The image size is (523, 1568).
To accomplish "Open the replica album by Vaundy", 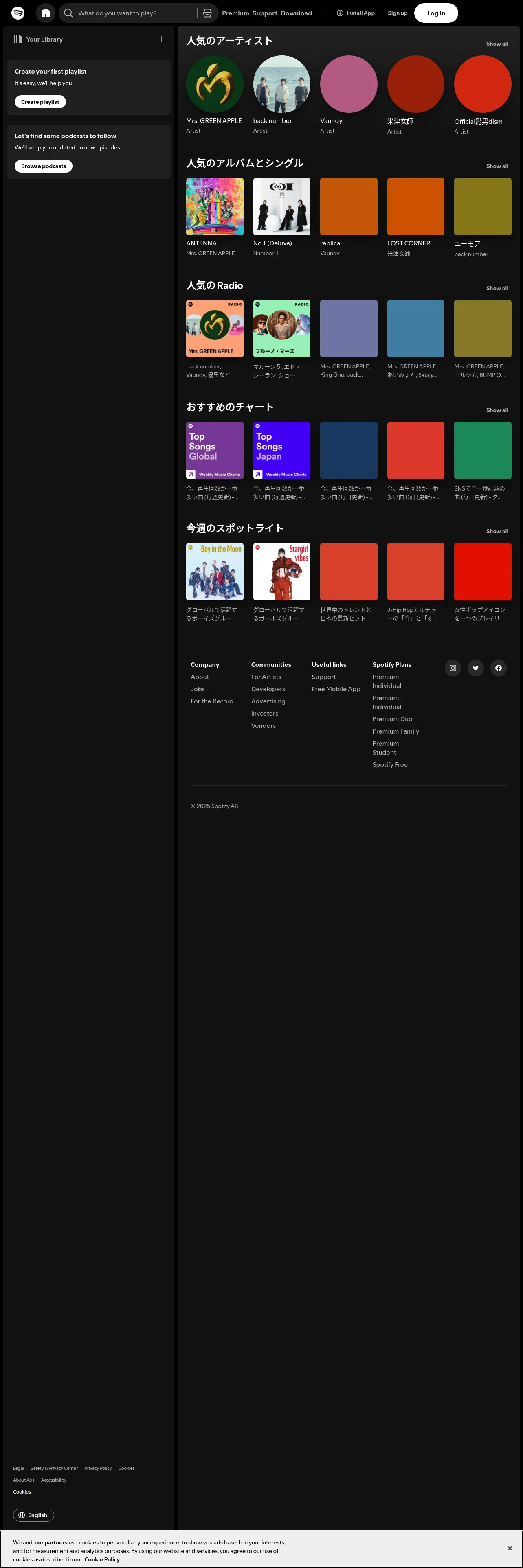I will (x=349, y=206).
